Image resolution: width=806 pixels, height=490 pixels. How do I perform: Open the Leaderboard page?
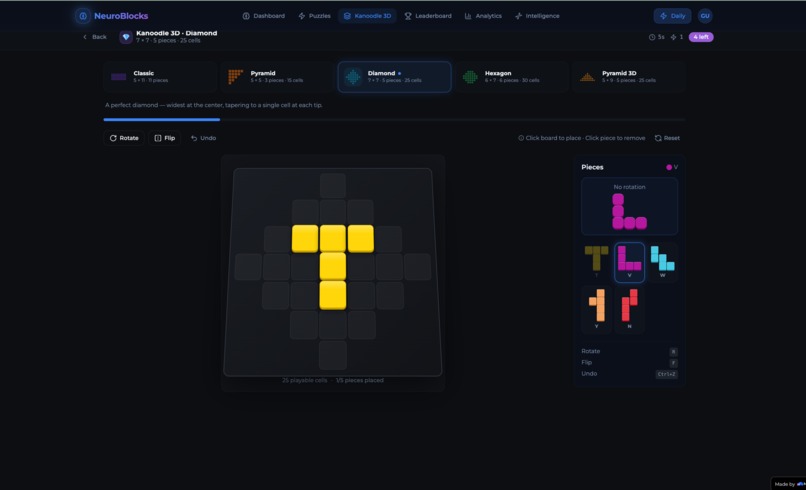click(x=428, y=16)
